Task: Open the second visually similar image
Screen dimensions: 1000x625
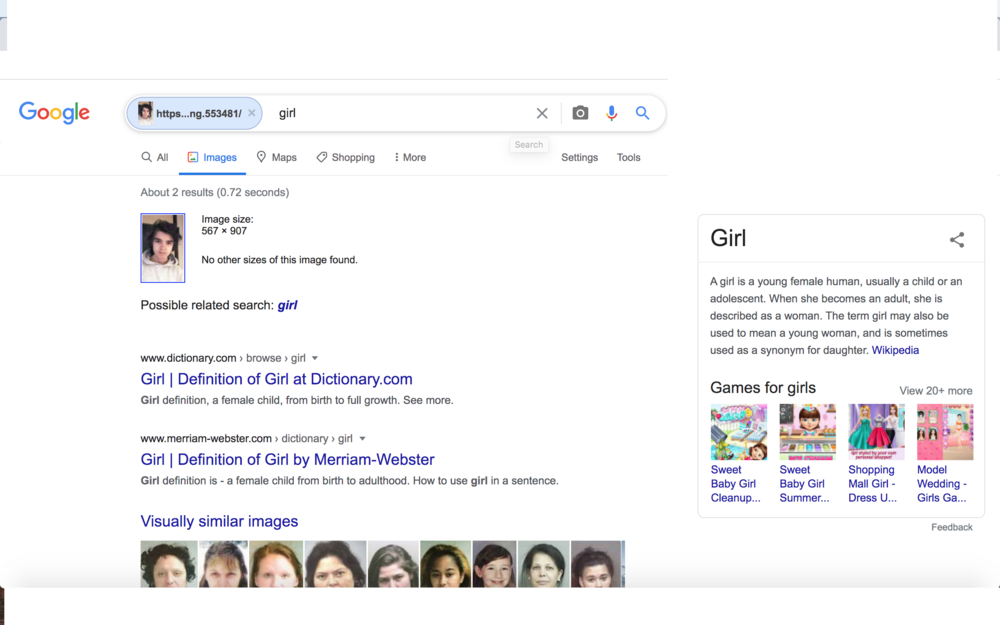Action: click(224, 564)
